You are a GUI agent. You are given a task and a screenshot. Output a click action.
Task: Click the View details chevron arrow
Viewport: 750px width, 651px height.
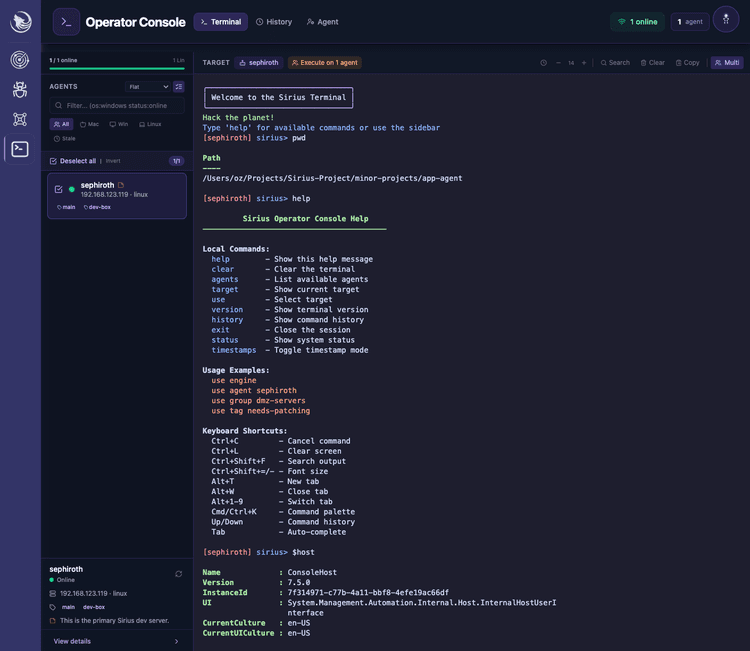(x=176, y=641)
